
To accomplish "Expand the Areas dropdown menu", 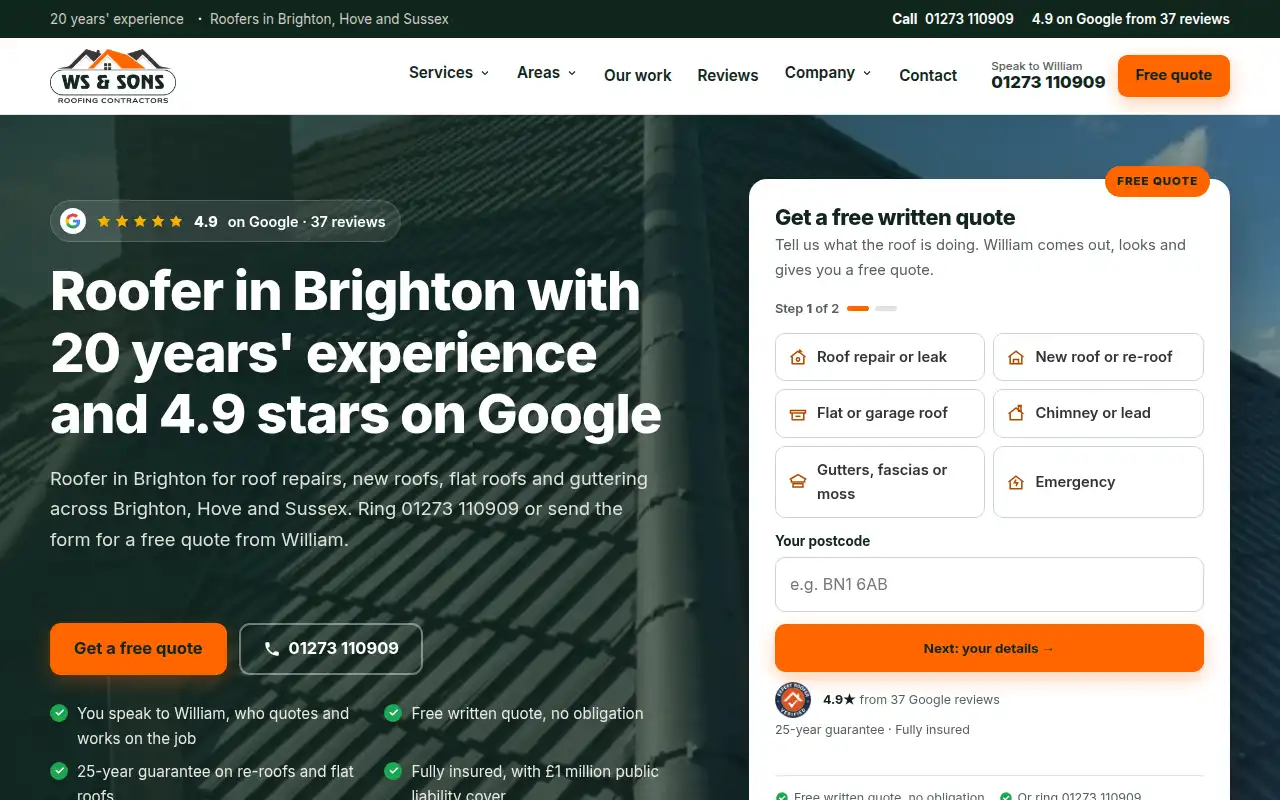I will coord(547,73).
